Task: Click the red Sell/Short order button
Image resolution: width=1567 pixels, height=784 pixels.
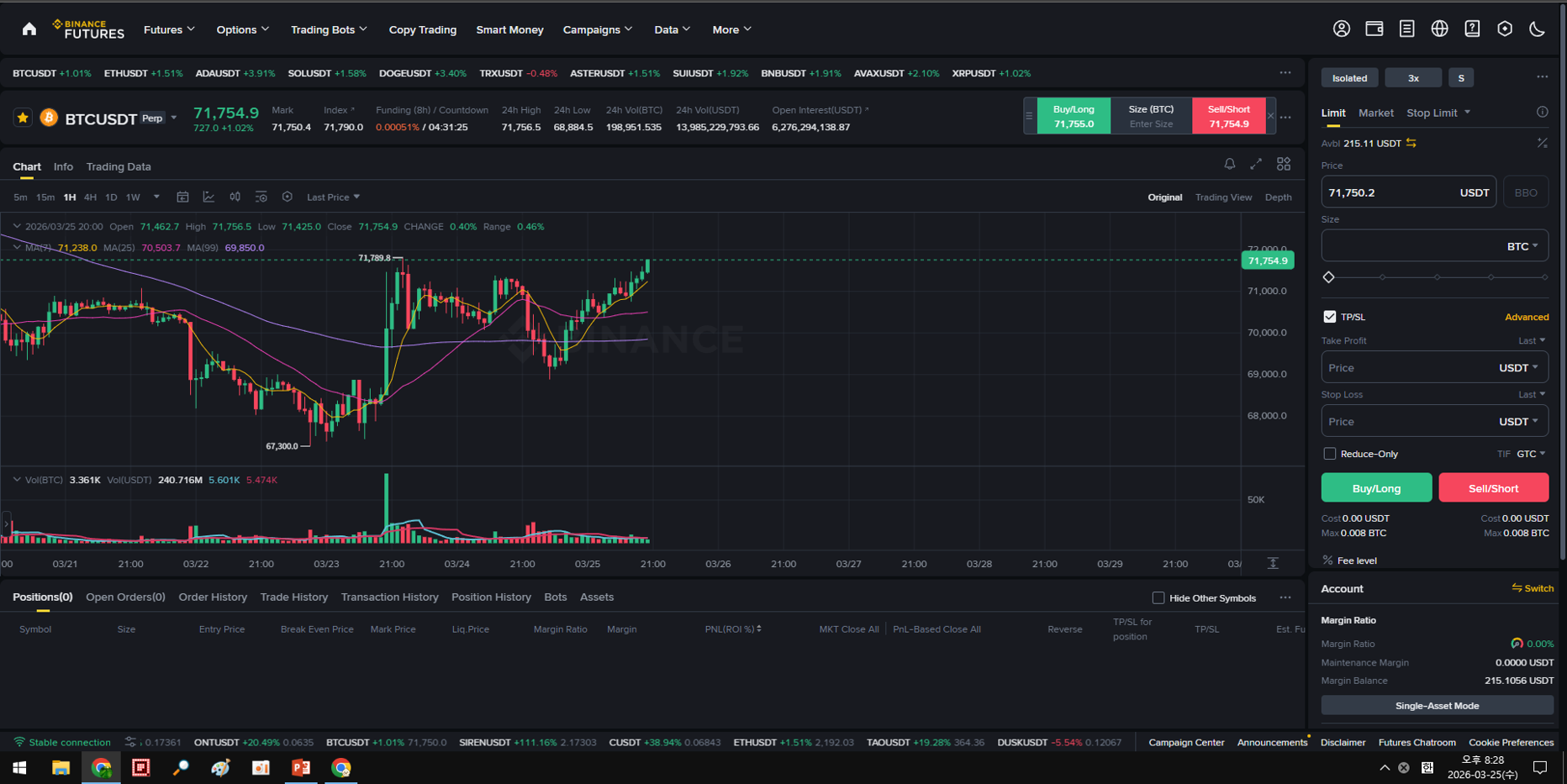Action: 1493,487
